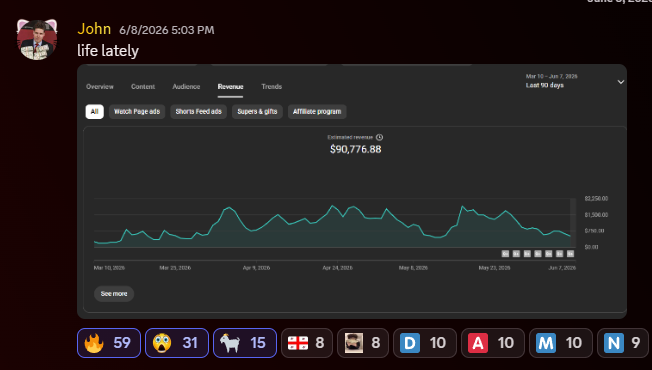The image size is (652, 370).
Task: Add the letter N reaction
Action: [622, 343]
